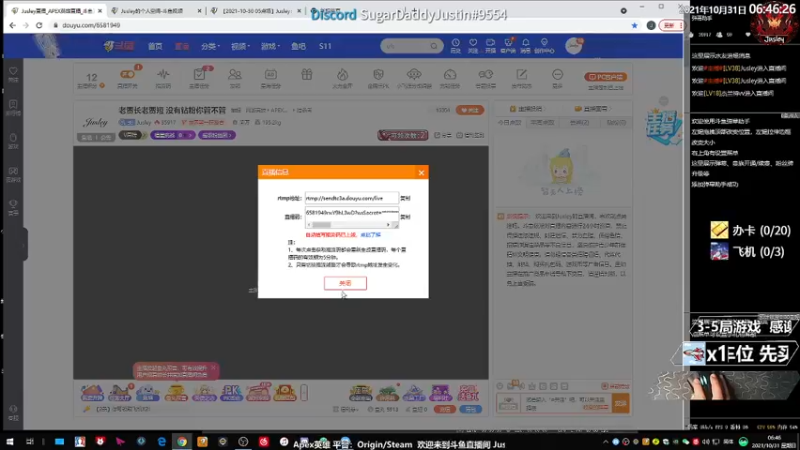This screenshot has height=450, width=800.
Task: Copy the rtmp address with its 复制 link
Action: pyautogui.click(x=405, y=198)
